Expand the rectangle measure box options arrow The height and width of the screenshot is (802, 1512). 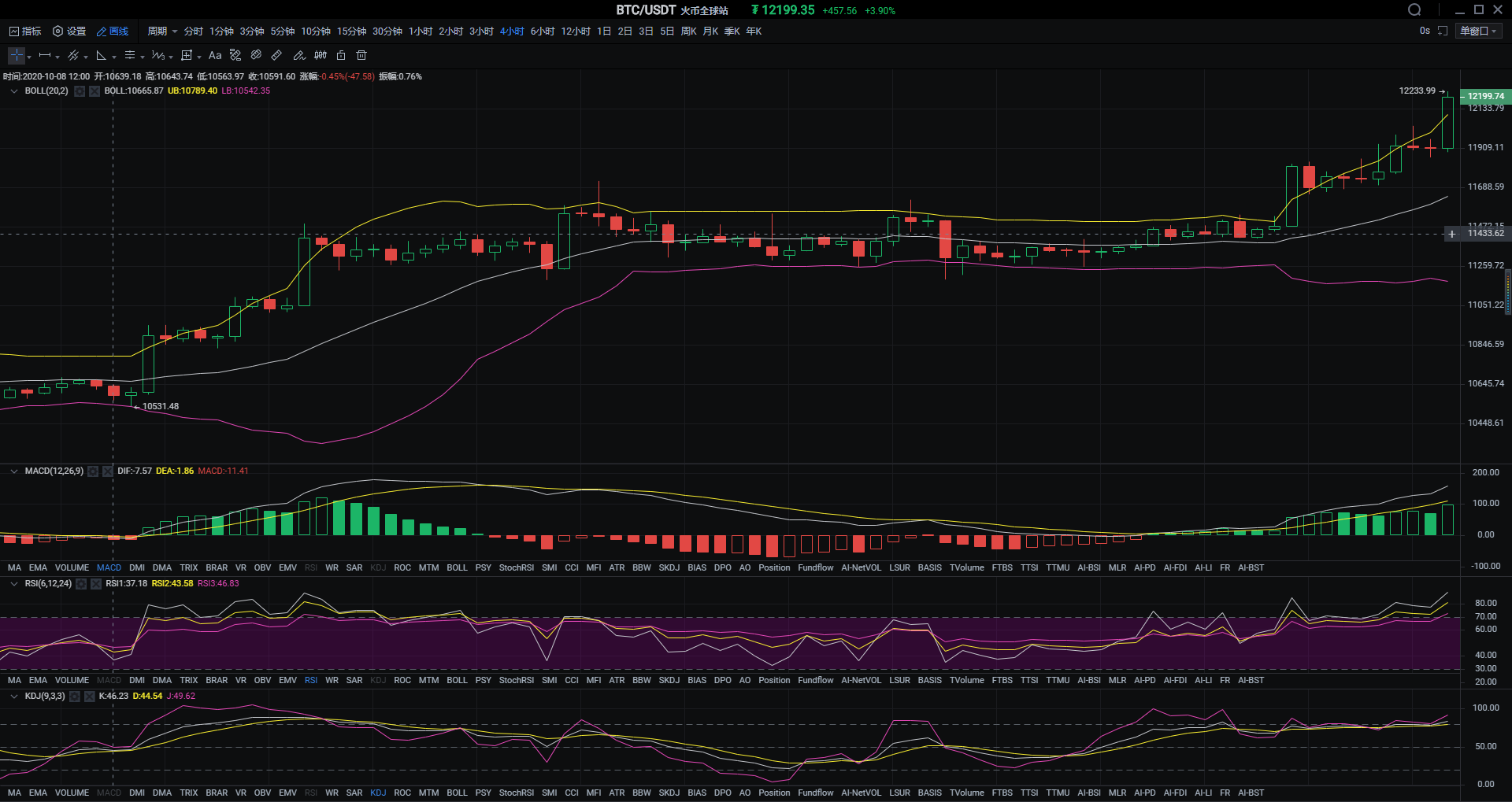click(199, 57)
